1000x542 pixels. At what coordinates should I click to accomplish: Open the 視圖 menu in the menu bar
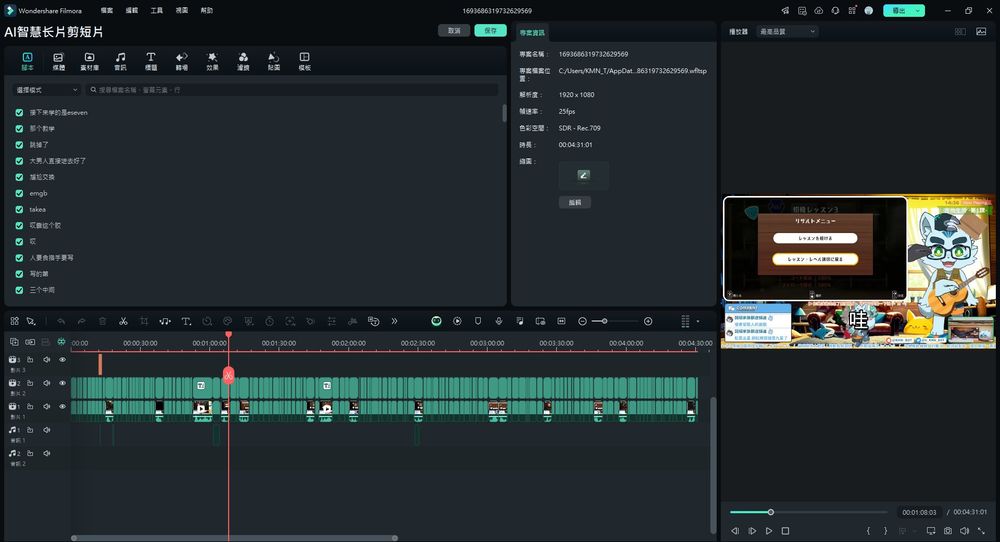click(x=182, y=11)
